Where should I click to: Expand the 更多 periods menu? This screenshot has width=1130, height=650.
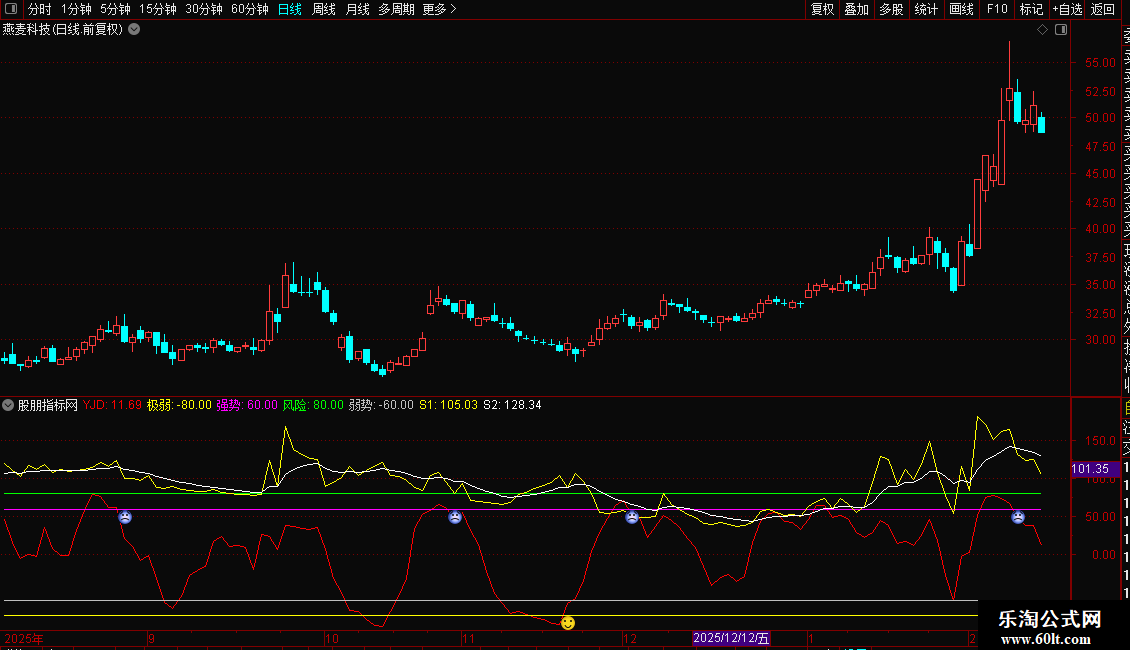pos(439,9)
